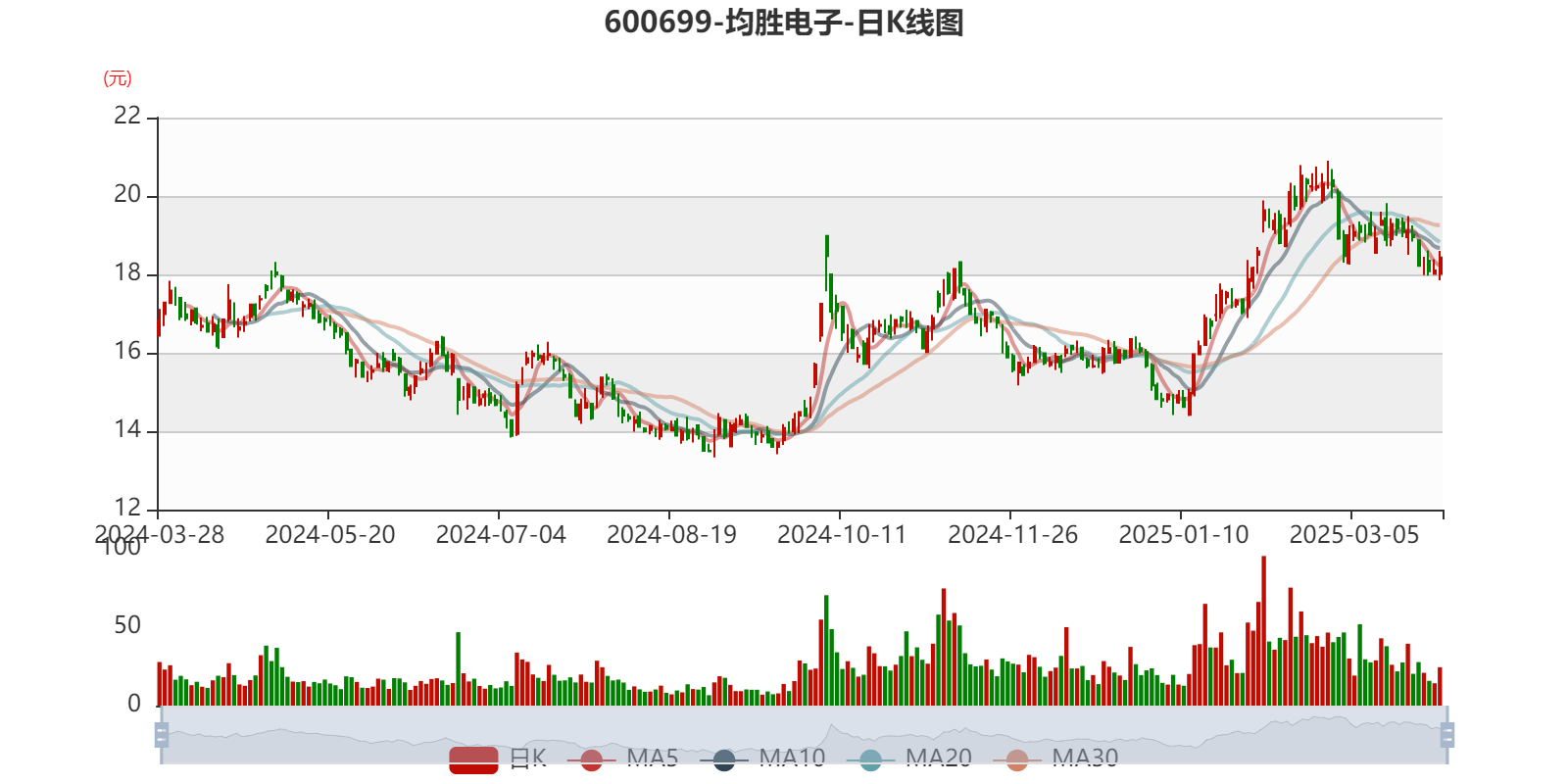Toggle the MA30 legend entry
The width and height of the screenshot is (1568, 784).
pyautogui.click(x=1055, y=759)
